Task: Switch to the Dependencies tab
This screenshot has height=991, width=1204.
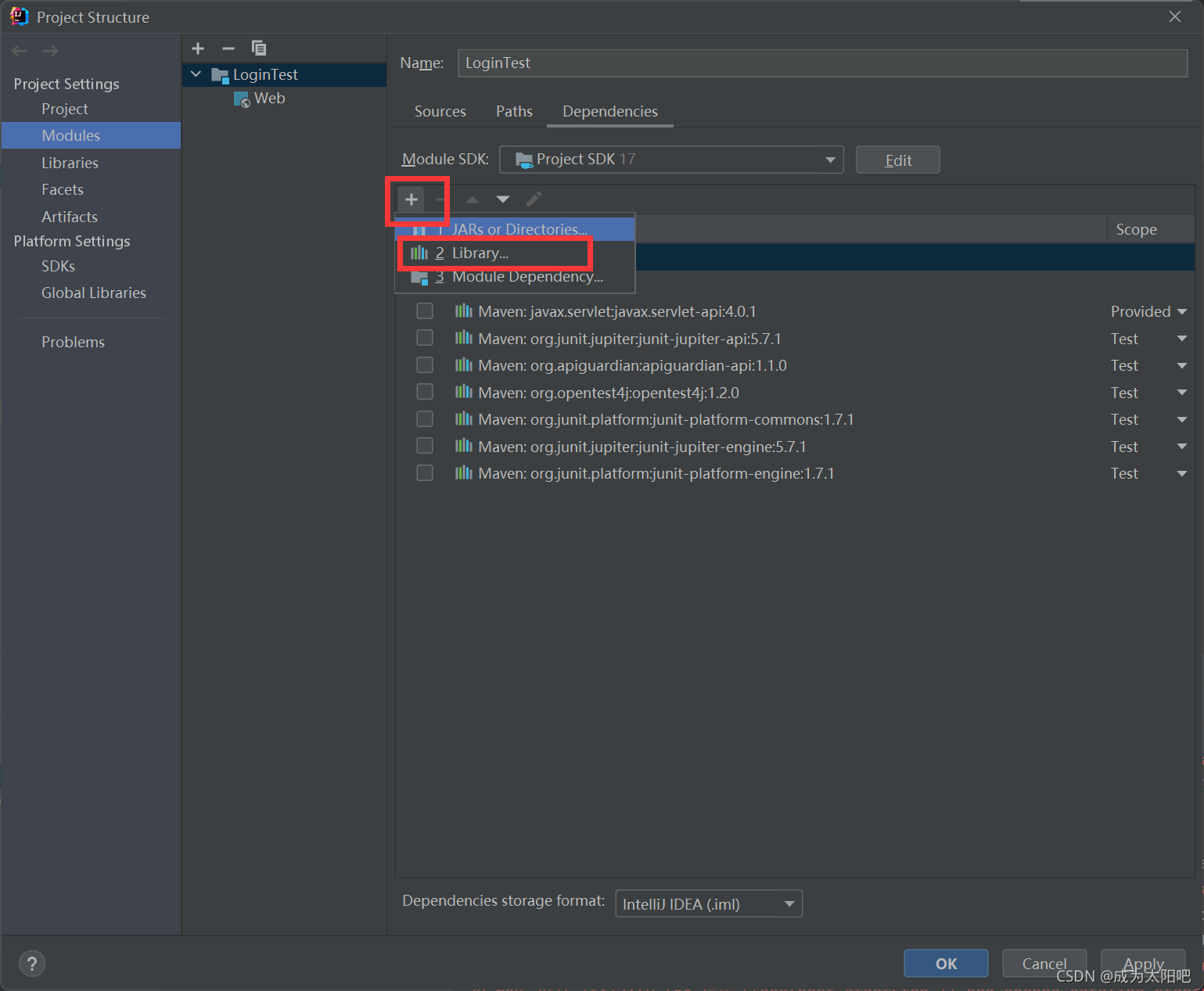Action: [x=610, y=111]
